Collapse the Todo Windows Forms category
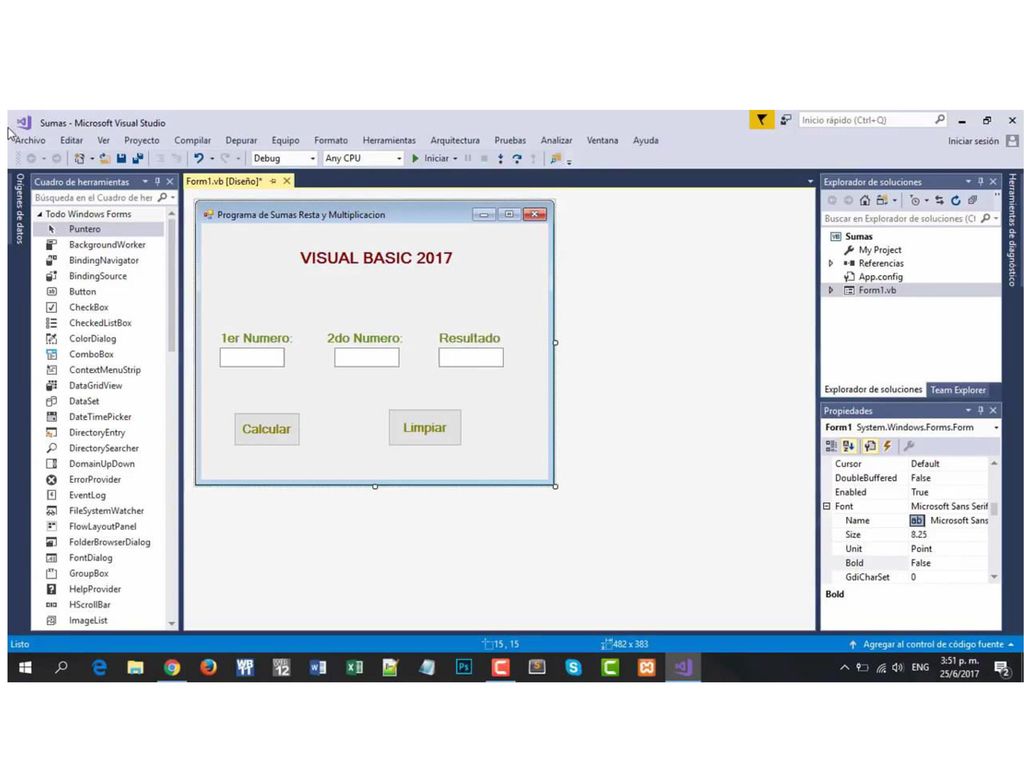Viewport: 1024px width, 768px height. coord(39,214)
